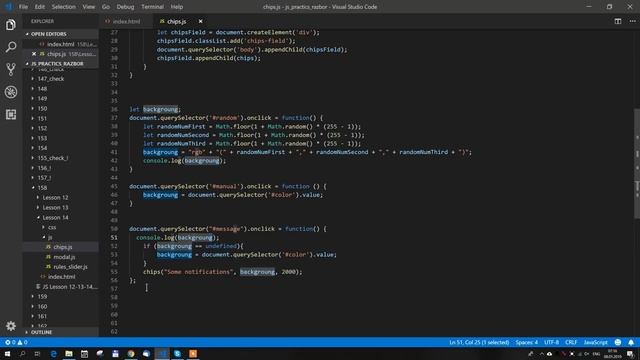This screenshot has height=360, width=640.
Task: Open the Windows Start menu
Action: coord(7,353)
